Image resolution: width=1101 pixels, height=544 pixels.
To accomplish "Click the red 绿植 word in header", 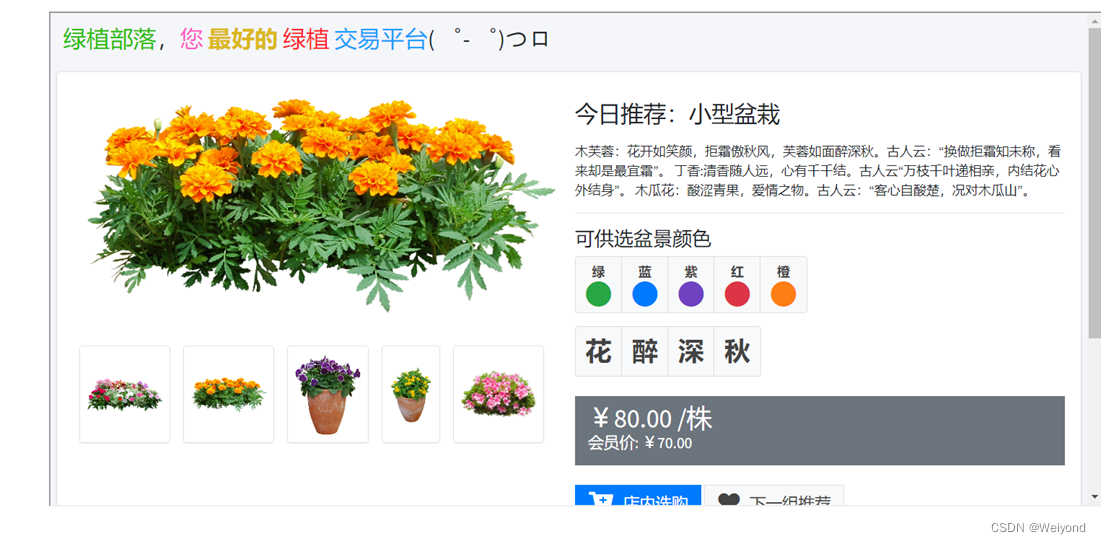I will tap(305, 39).
